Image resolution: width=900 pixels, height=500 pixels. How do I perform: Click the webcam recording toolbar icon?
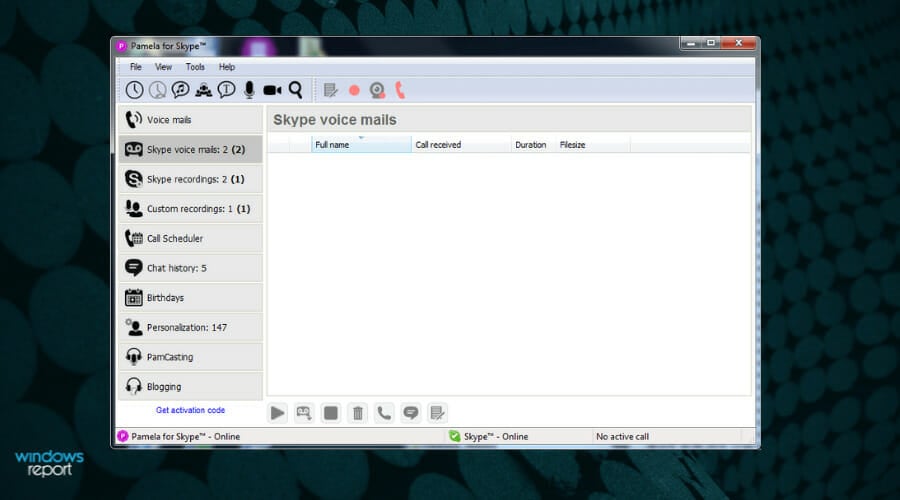[x=377, y=90]
